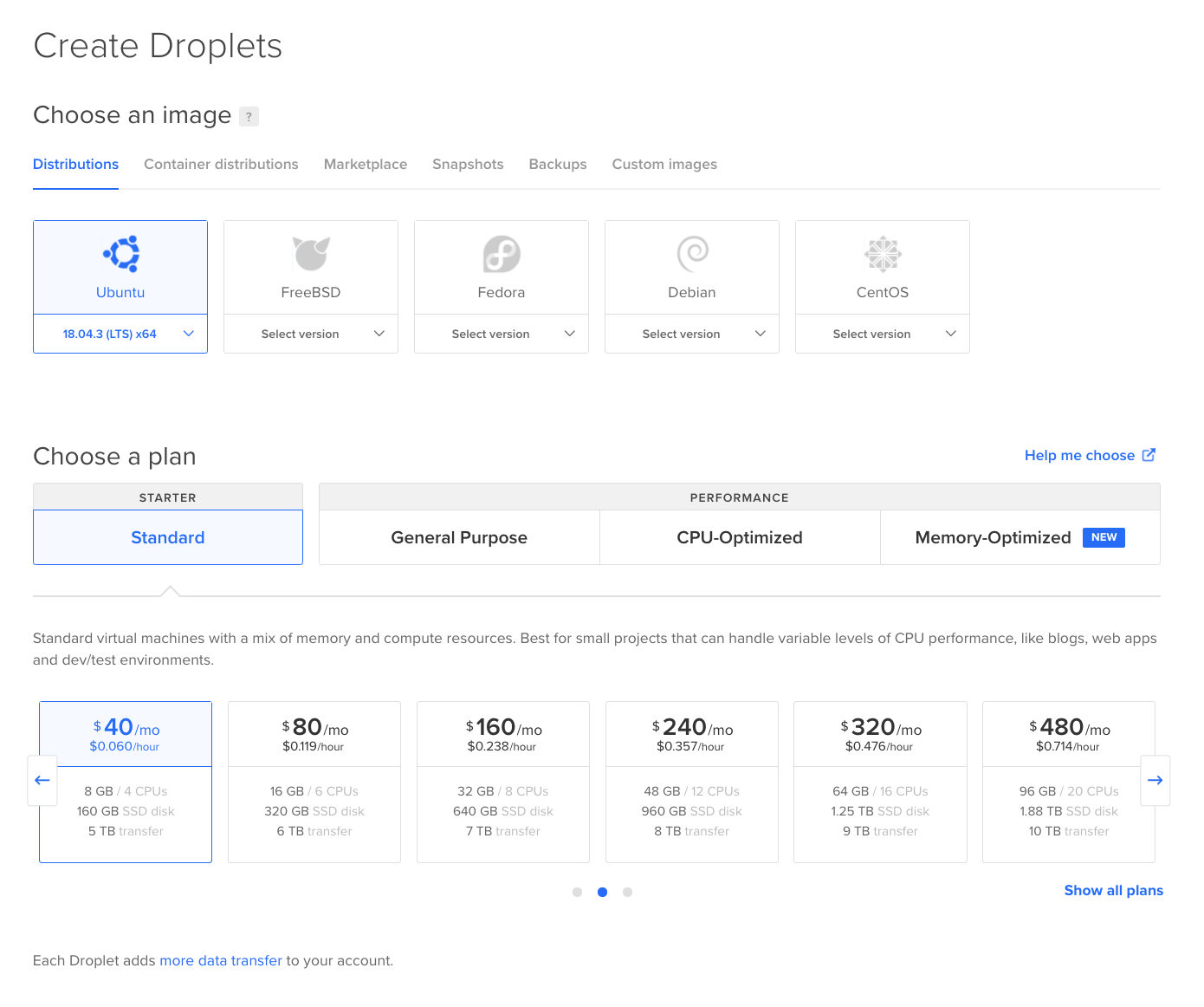The height and width of the screenshot is (1007, 1204).
Task: Click Show all plans link
Action: pyautogui.click(x=1114, y=891)
